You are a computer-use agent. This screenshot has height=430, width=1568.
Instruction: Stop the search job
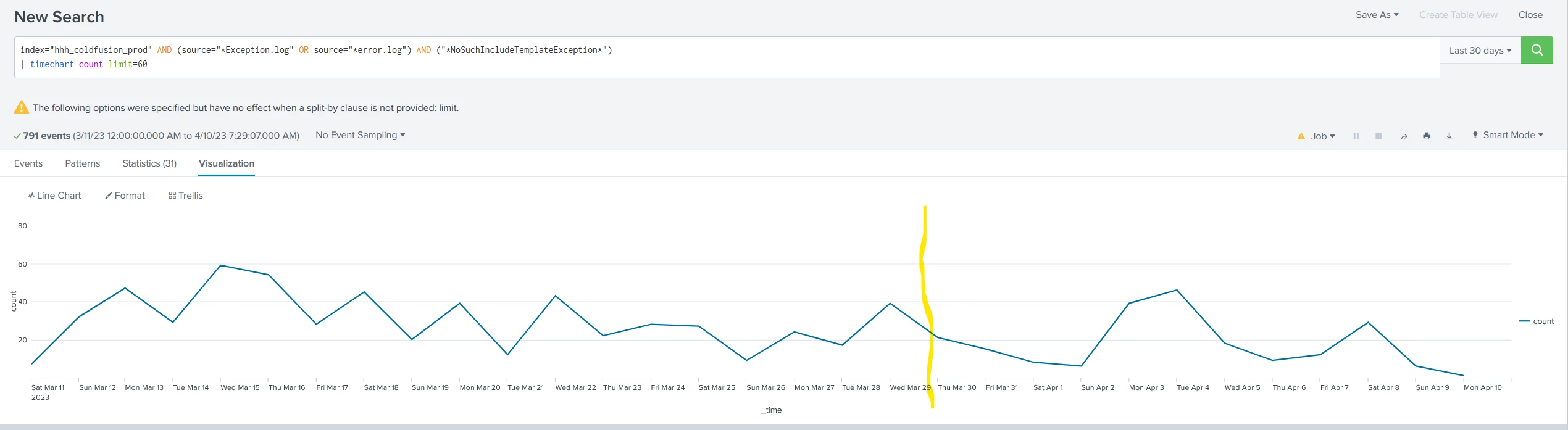[1378, 136]
